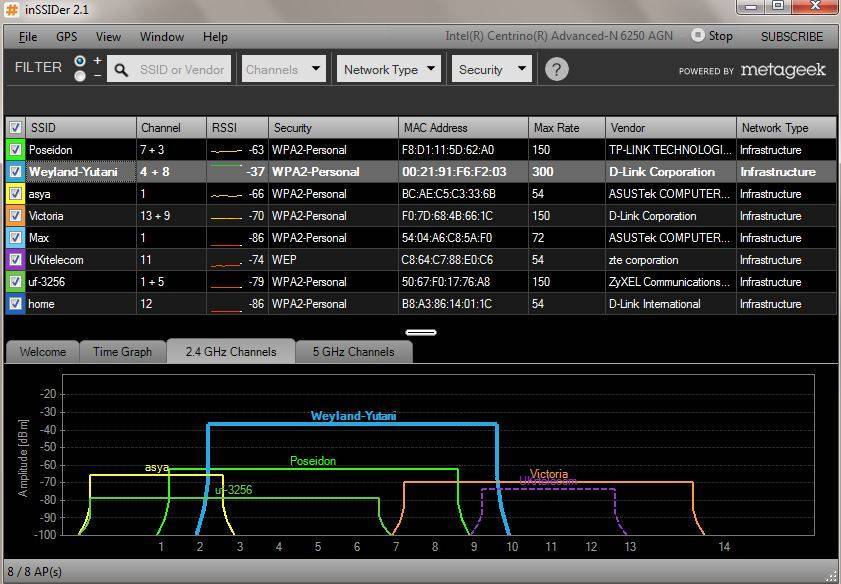The image size is (841, 584).
Task: Select the plus filter radio button
Action: click(x=80, y=61)
